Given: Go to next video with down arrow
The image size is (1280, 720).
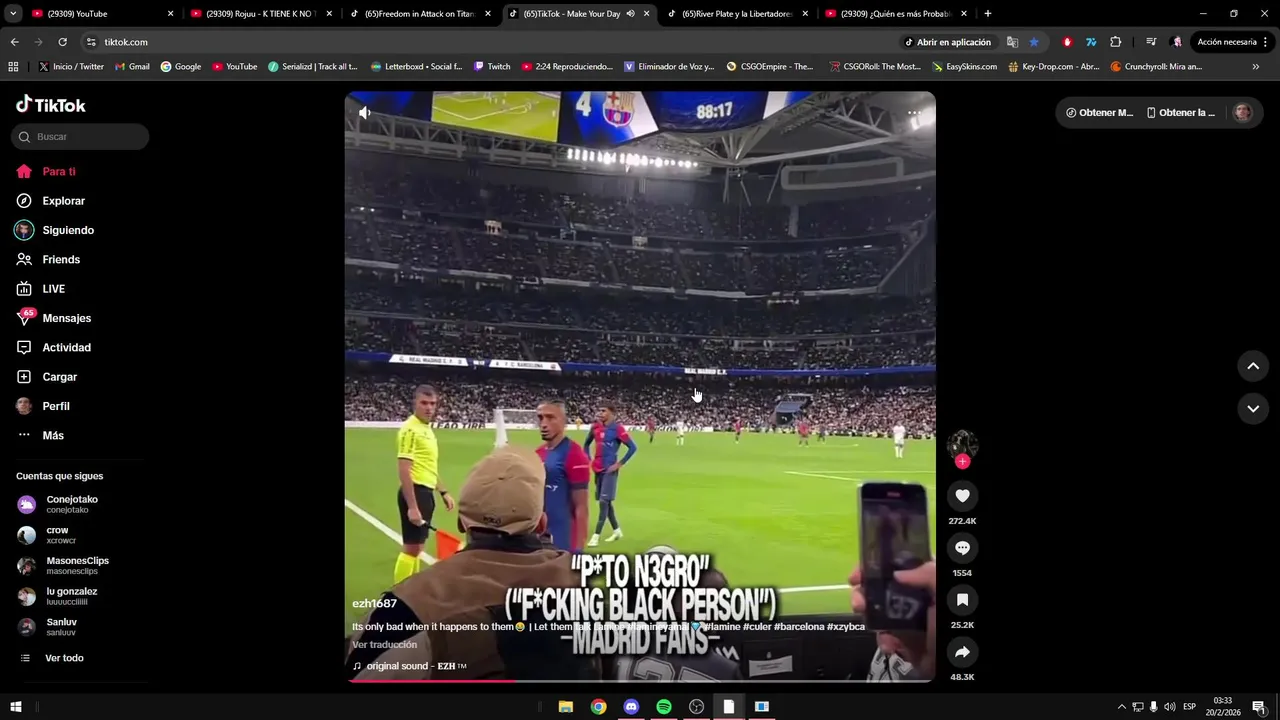Looking at the screenshot, I should coord(1252,408).
